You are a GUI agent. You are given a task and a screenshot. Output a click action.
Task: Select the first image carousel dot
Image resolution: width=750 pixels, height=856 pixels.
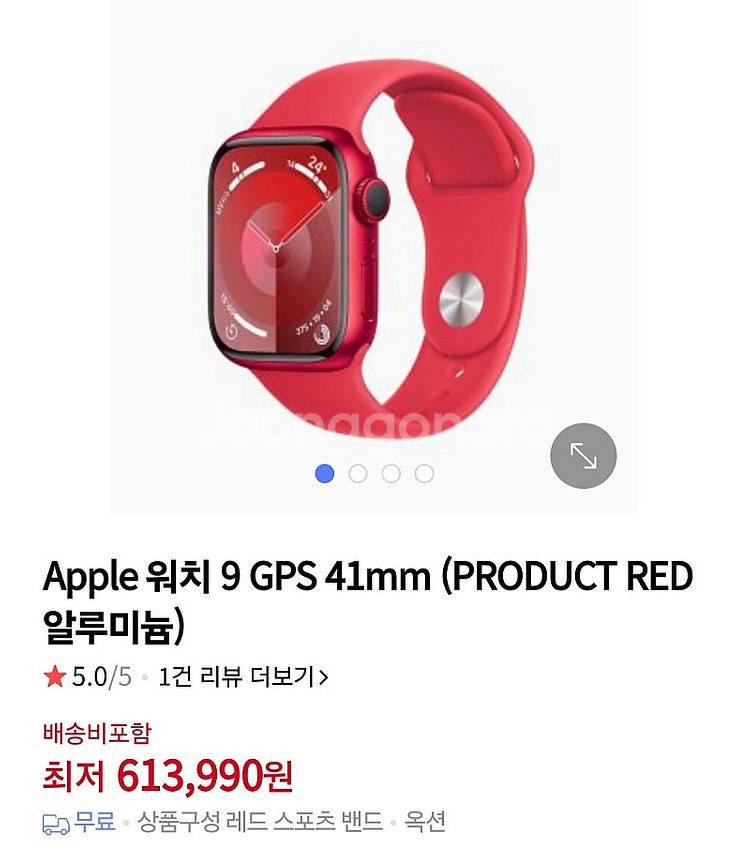(325, 473)
